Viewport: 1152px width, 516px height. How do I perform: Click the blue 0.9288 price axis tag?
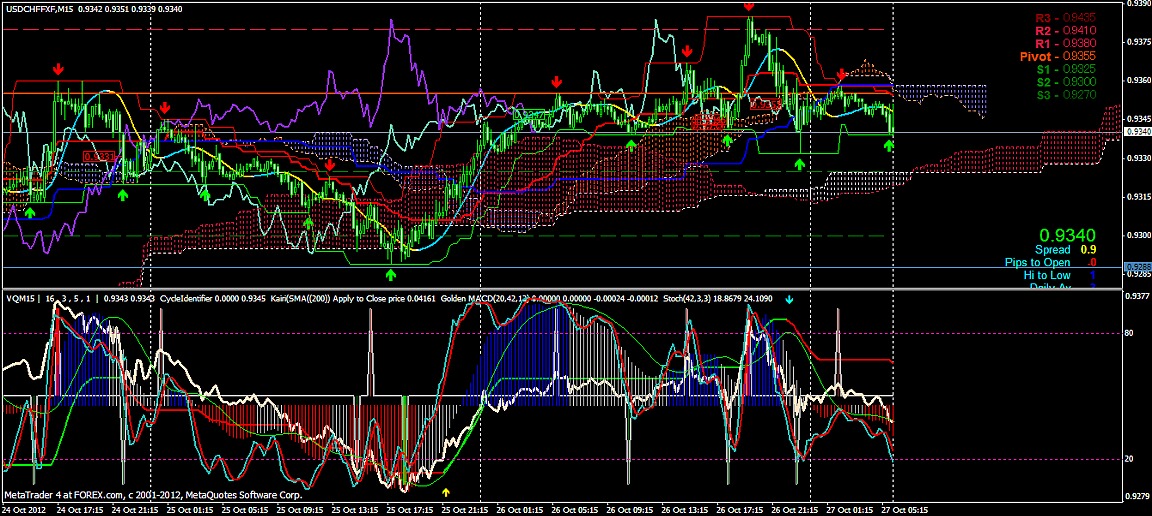pyautogui.click(x=1137, y=266)
